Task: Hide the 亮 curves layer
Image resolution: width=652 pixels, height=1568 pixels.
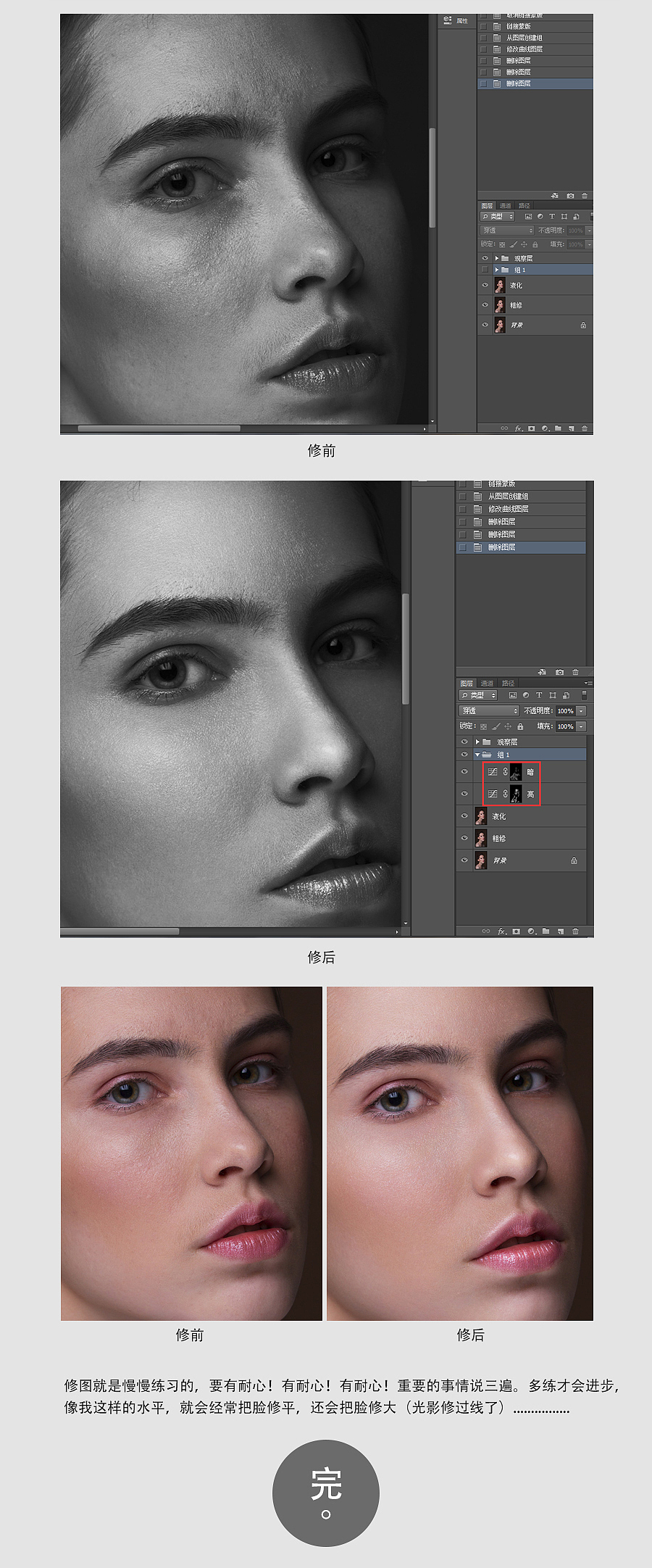Action: click(464, 794)
